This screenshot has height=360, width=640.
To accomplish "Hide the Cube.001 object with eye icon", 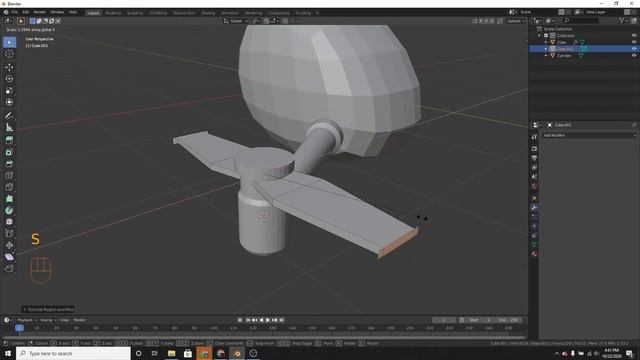I will click(x=634, y=49).
